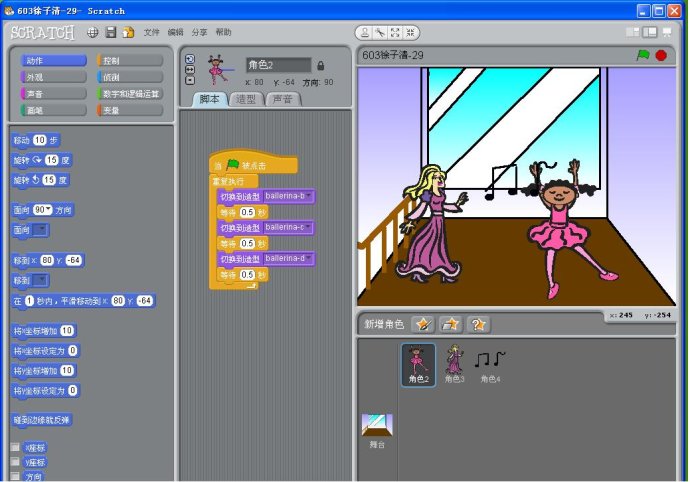The height and width of the screenshot is (482, 690).
Task: Set rotation style to can rotate
Action: tap(190, 59)
